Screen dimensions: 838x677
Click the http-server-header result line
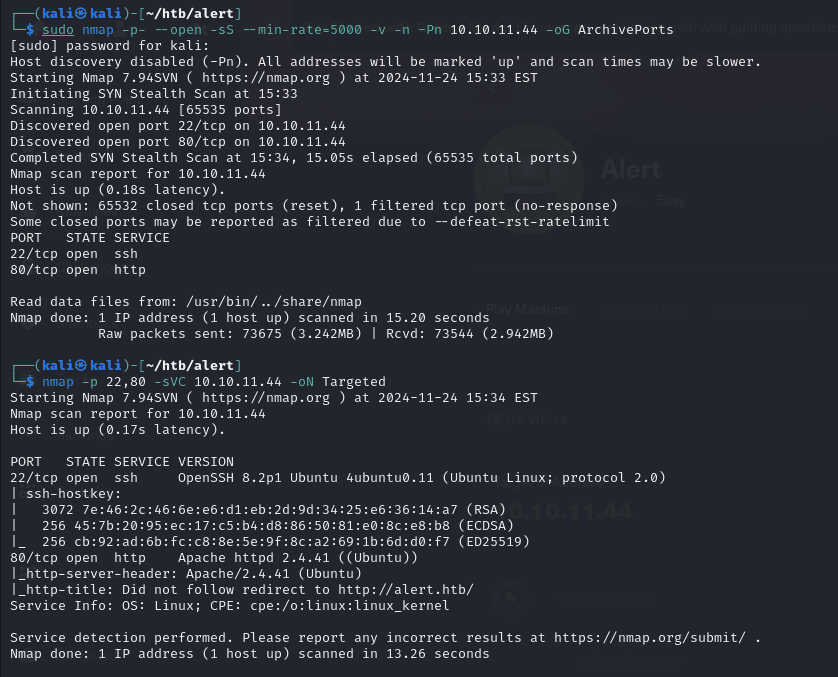[186, 573]
